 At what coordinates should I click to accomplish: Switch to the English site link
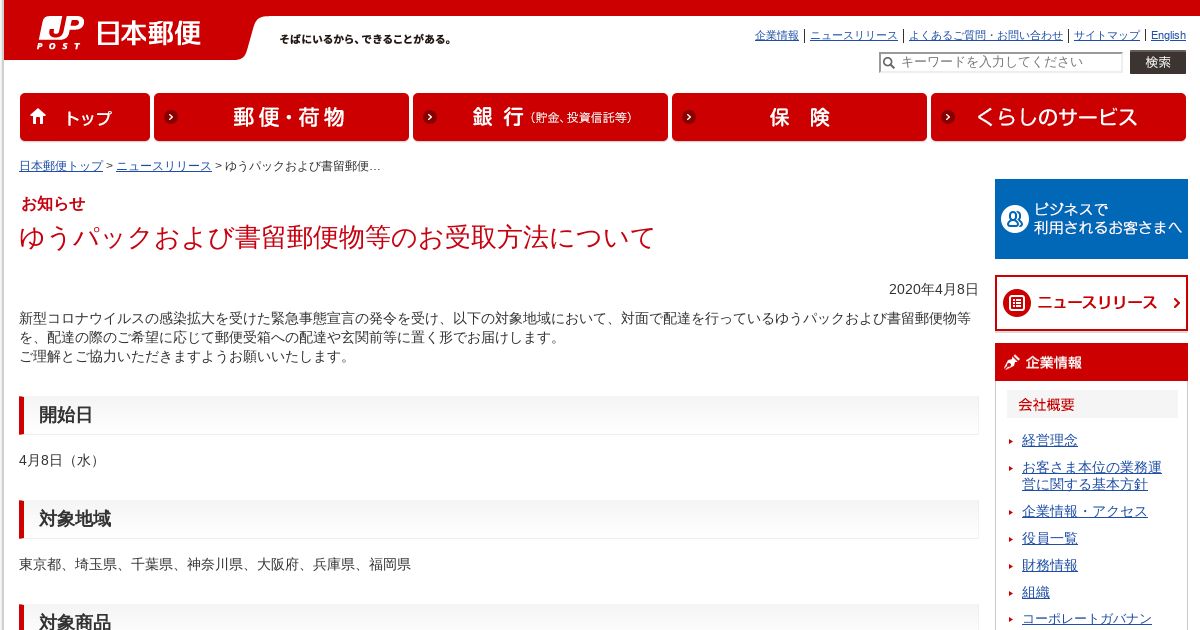(1168, 35)
